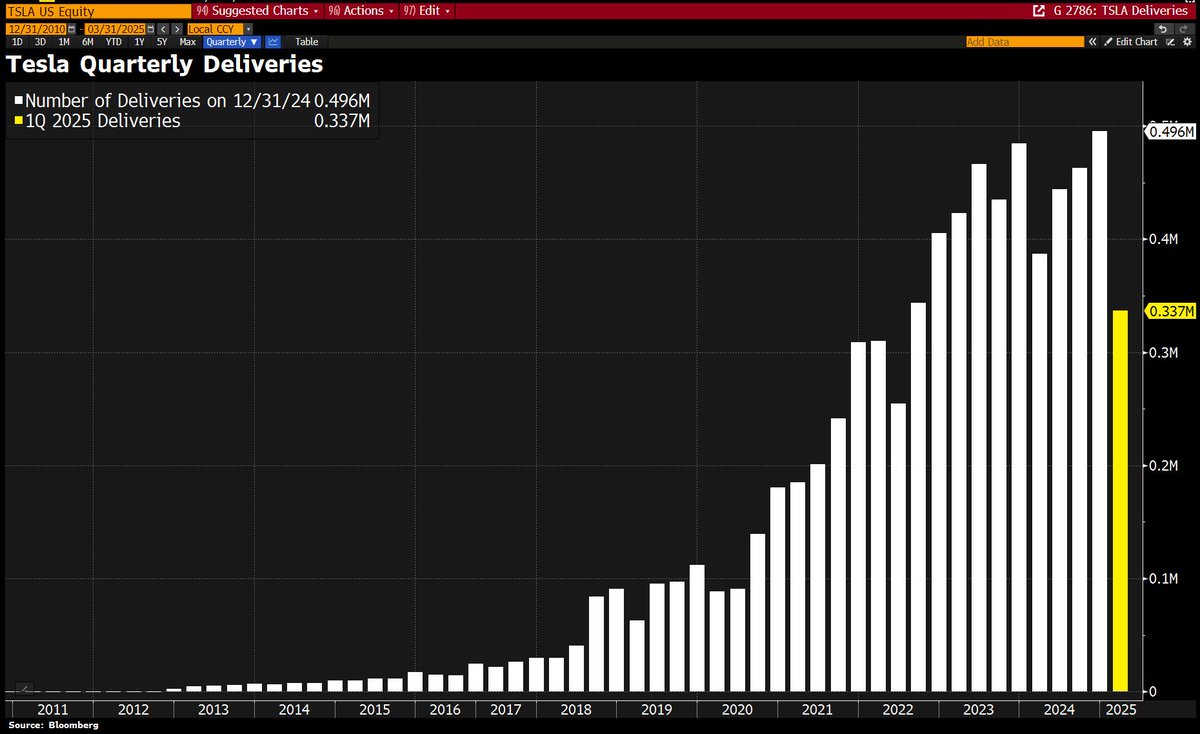Click the 0.337M yellow axis label
The height and width of the screenshot is (734, 1200).
coord(1172,311)
